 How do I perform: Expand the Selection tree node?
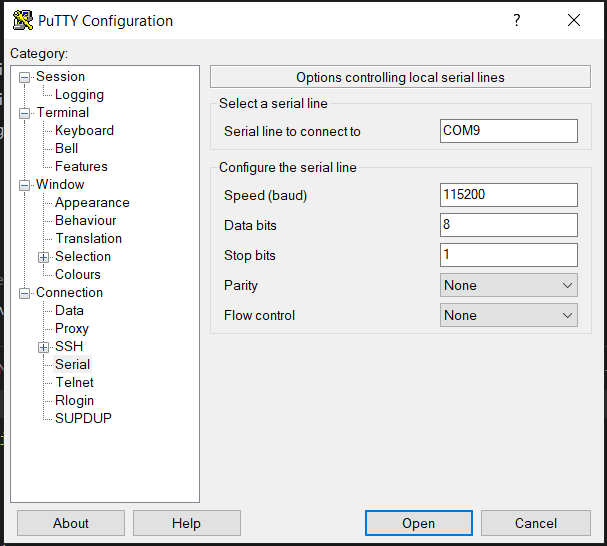coord(44,257)
